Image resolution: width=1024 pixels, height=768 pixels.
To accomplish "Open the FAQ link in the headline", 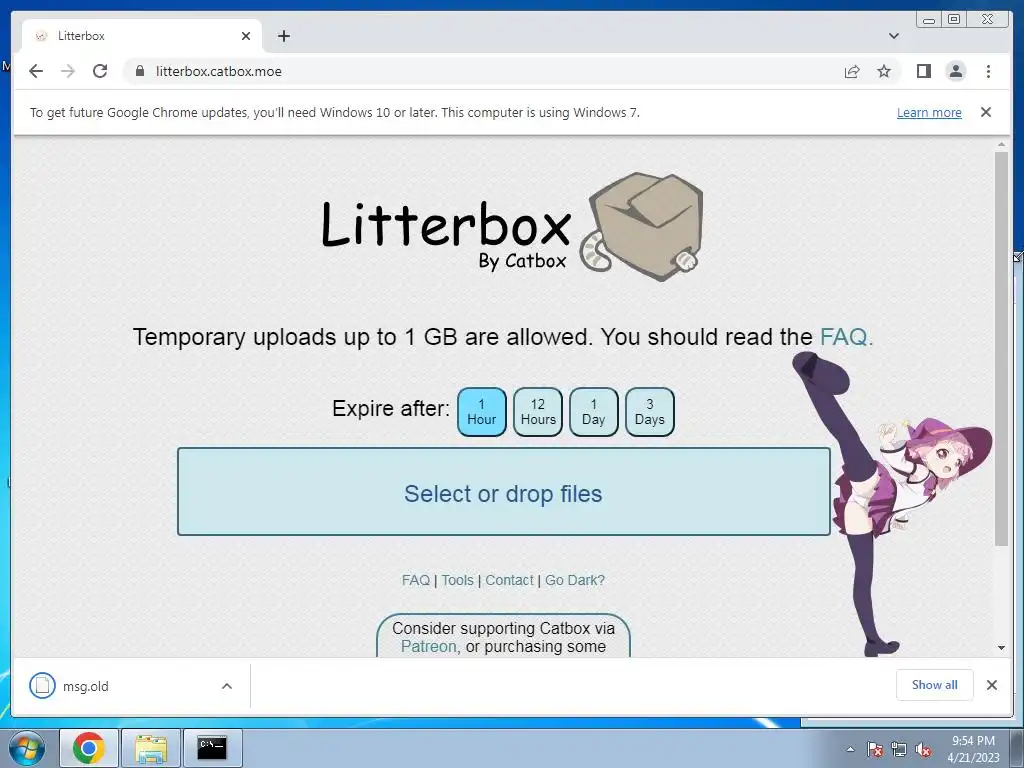I will click(x=846, y=337).
